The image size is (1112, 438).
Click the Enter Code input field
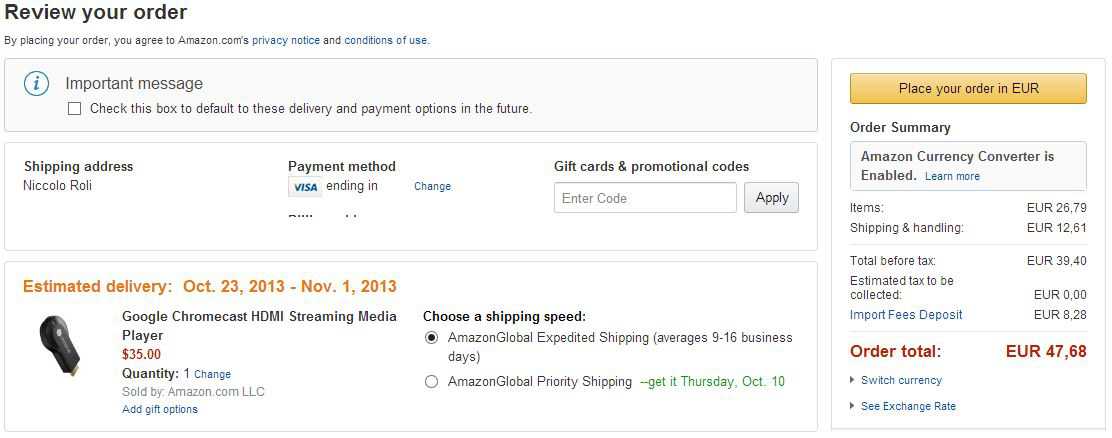[x=645, y=198]
